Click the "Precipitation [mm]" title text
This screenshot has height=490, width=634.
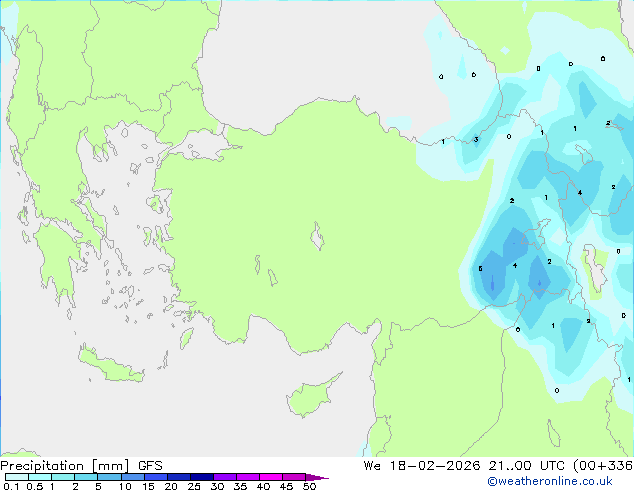(65, 466)
